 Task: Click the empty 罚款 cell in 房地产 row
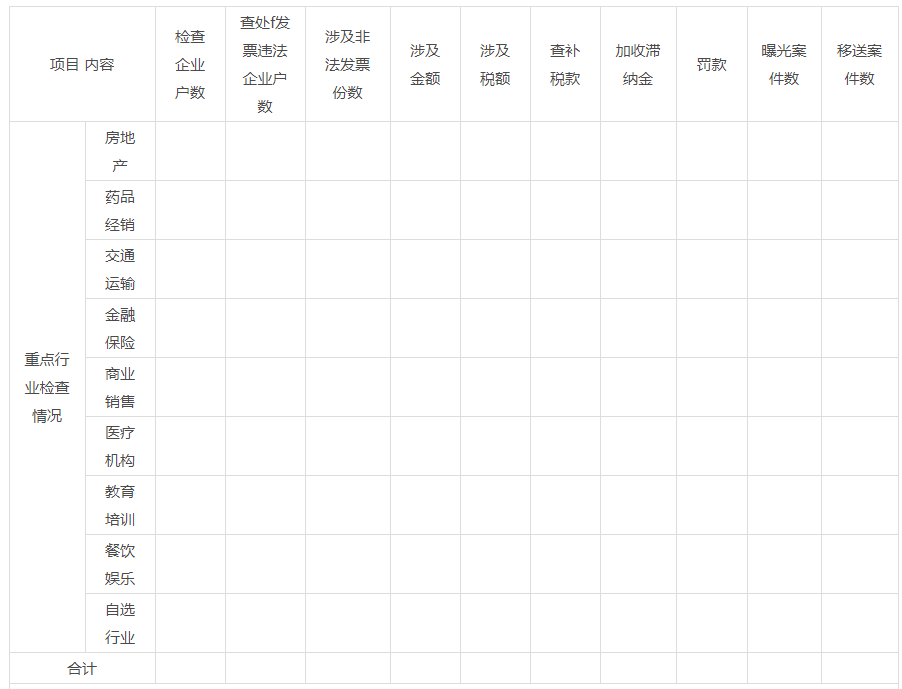tap(711, 152)
